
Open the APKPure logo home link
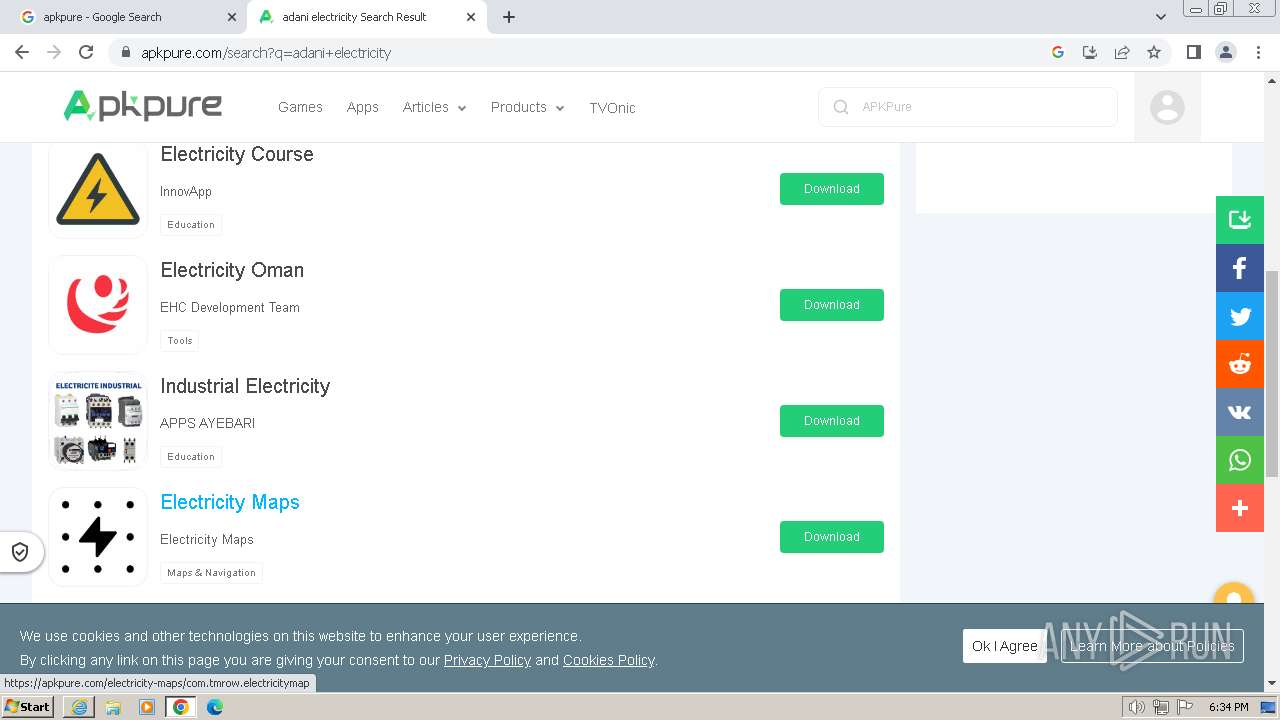pyautogui.click(x=142, y=106)
